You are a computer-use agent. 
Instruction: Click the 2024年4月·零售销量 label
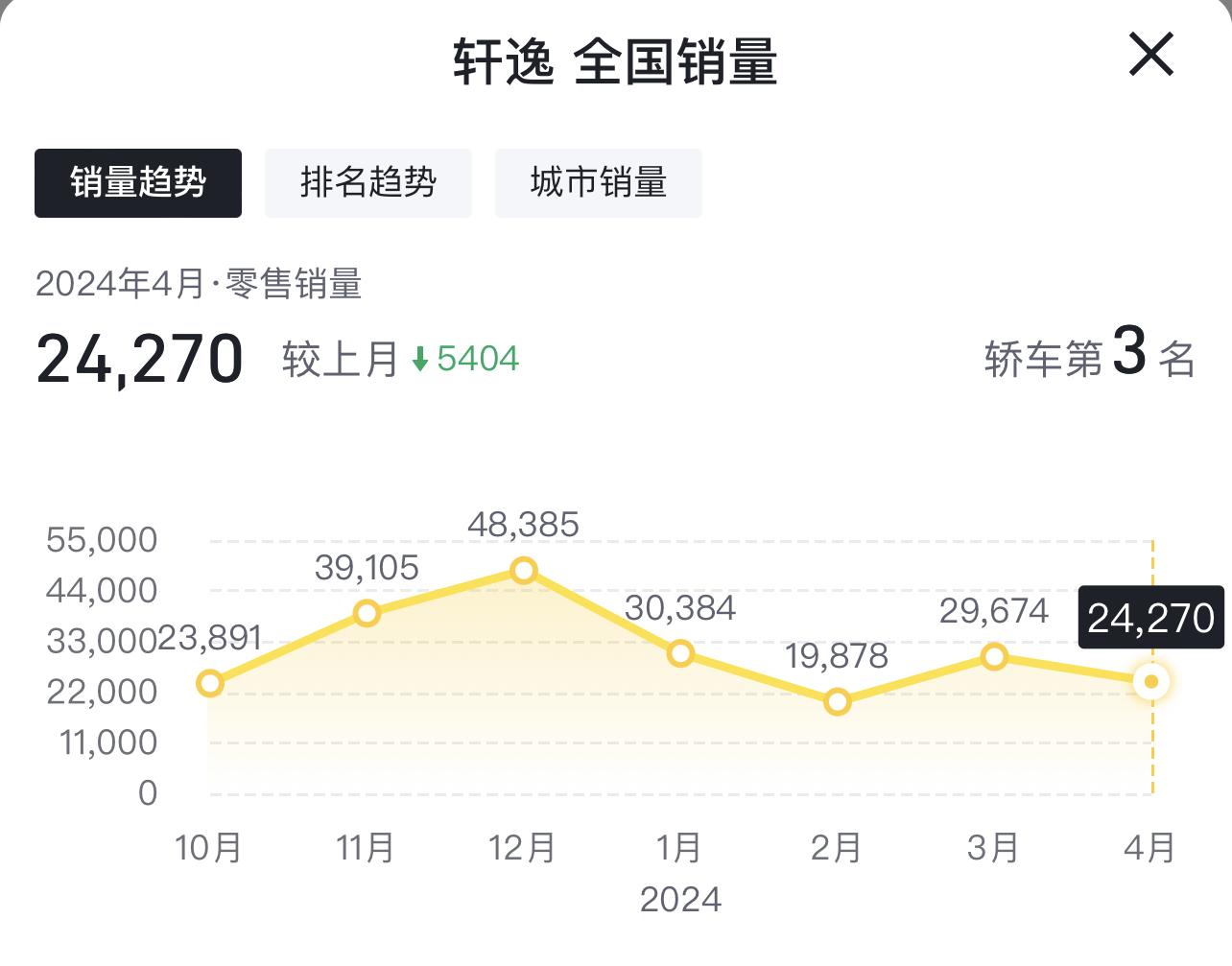point(199,284)
